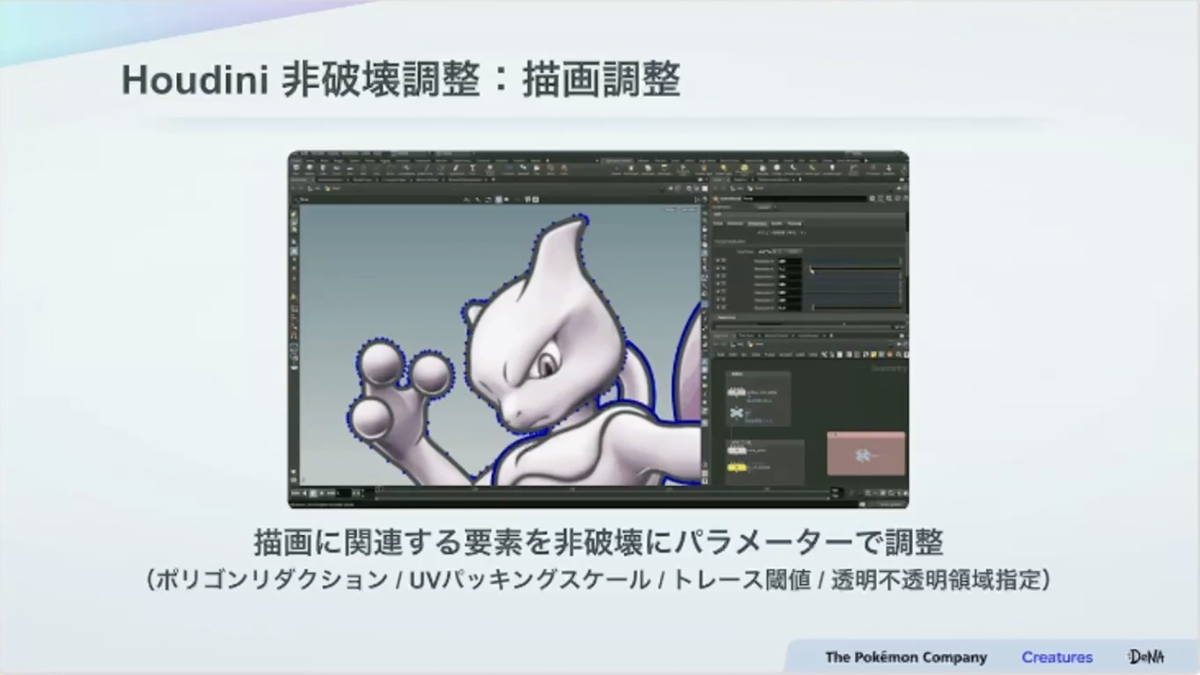Open the color palette icon in network toolbar

click(889, 355)
